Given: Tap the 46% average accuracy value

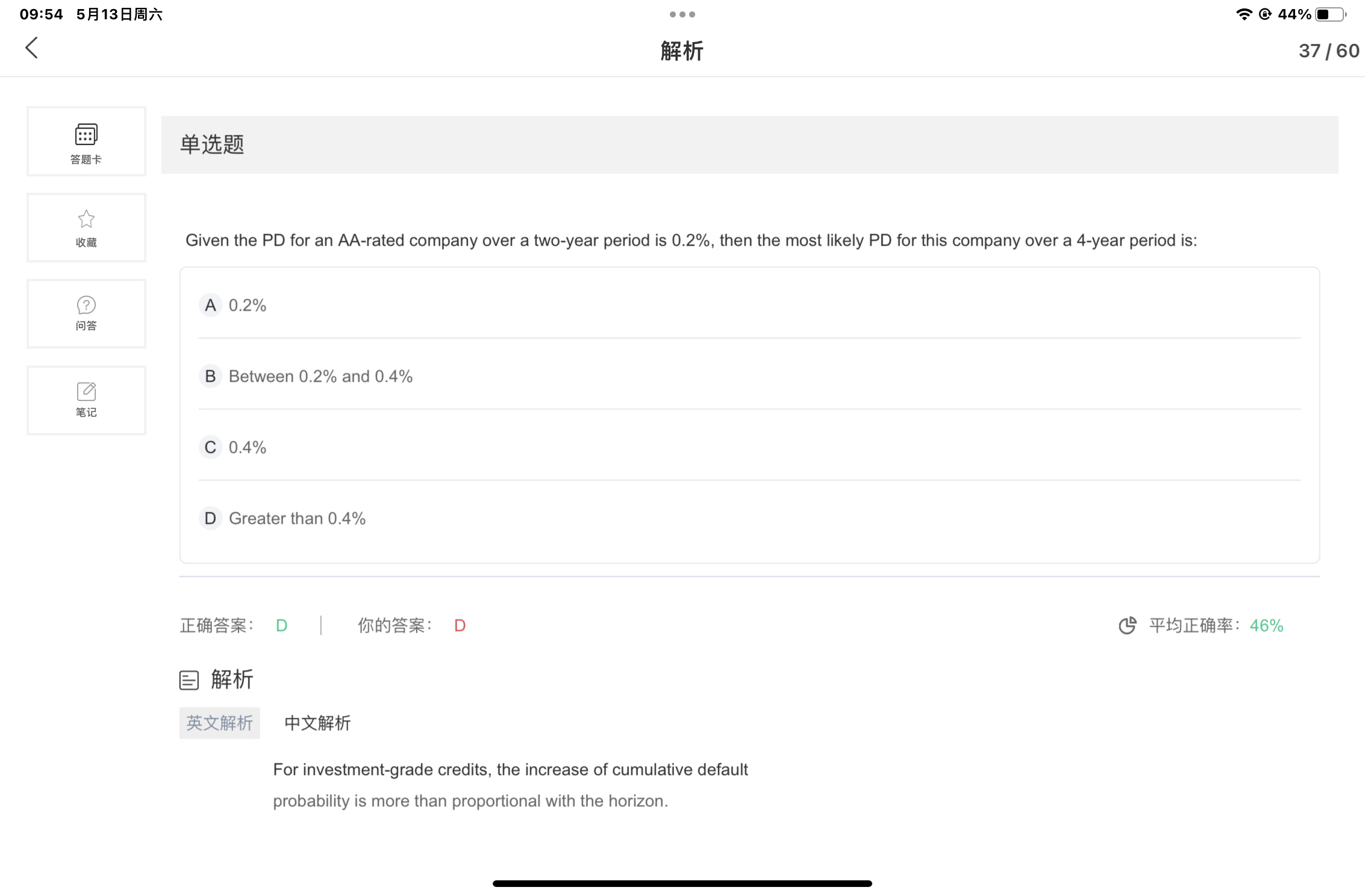Looking at the screenshot, I should pos(1266,626).
